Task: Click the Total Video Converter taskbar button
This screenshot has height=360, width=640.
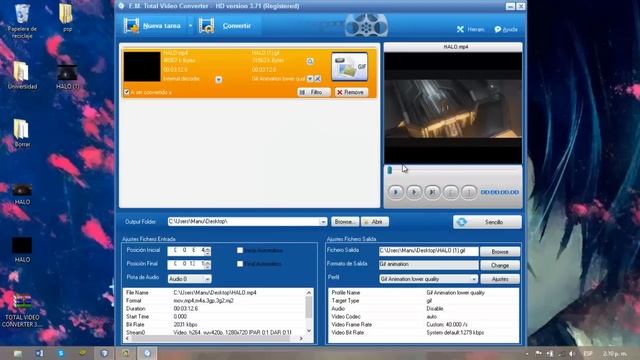Action: click(x=147, y=353)
